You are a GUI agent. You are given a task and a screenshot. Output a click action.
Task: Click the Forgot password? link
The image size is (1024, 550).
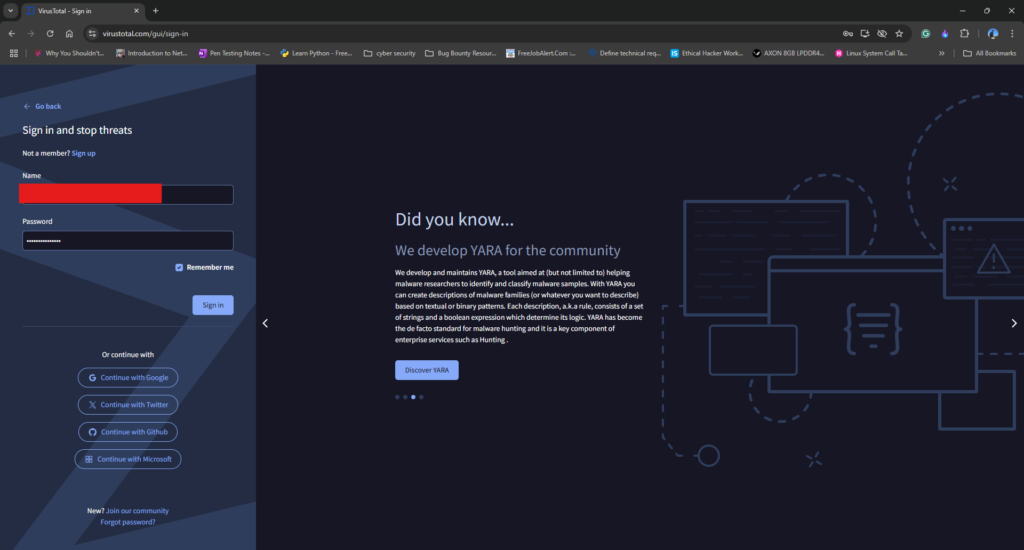point(128,522)
